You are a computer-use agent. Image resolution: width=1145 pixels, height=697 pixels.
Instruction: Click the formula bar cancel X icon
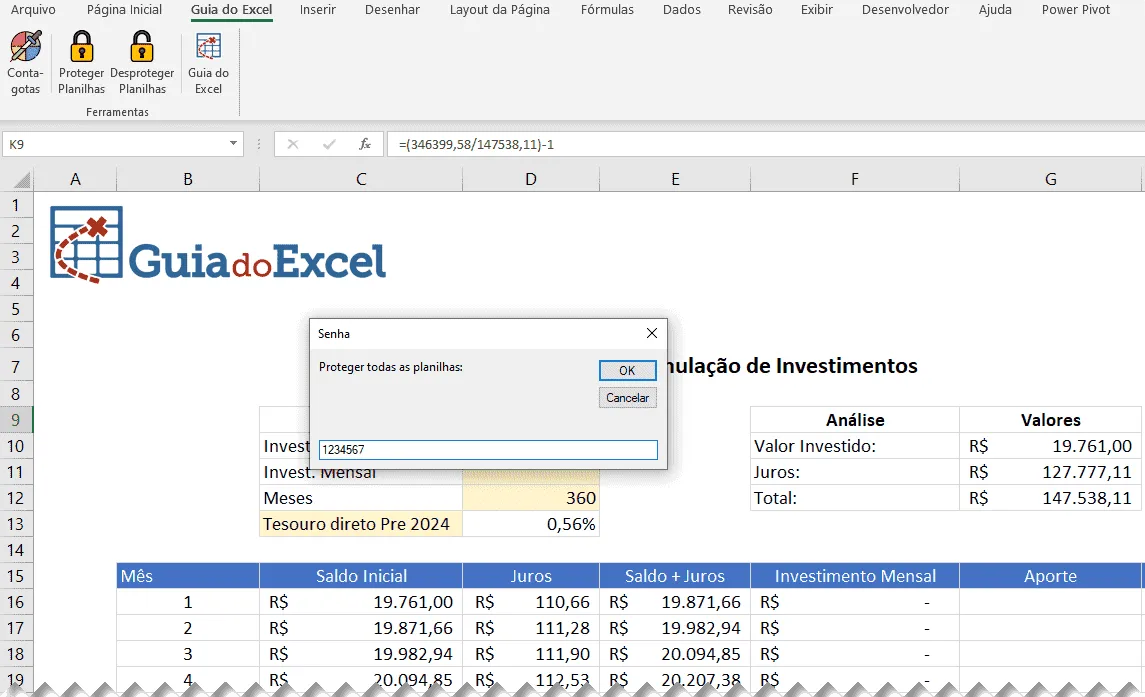pyautogui.click(x=293, y=144)
